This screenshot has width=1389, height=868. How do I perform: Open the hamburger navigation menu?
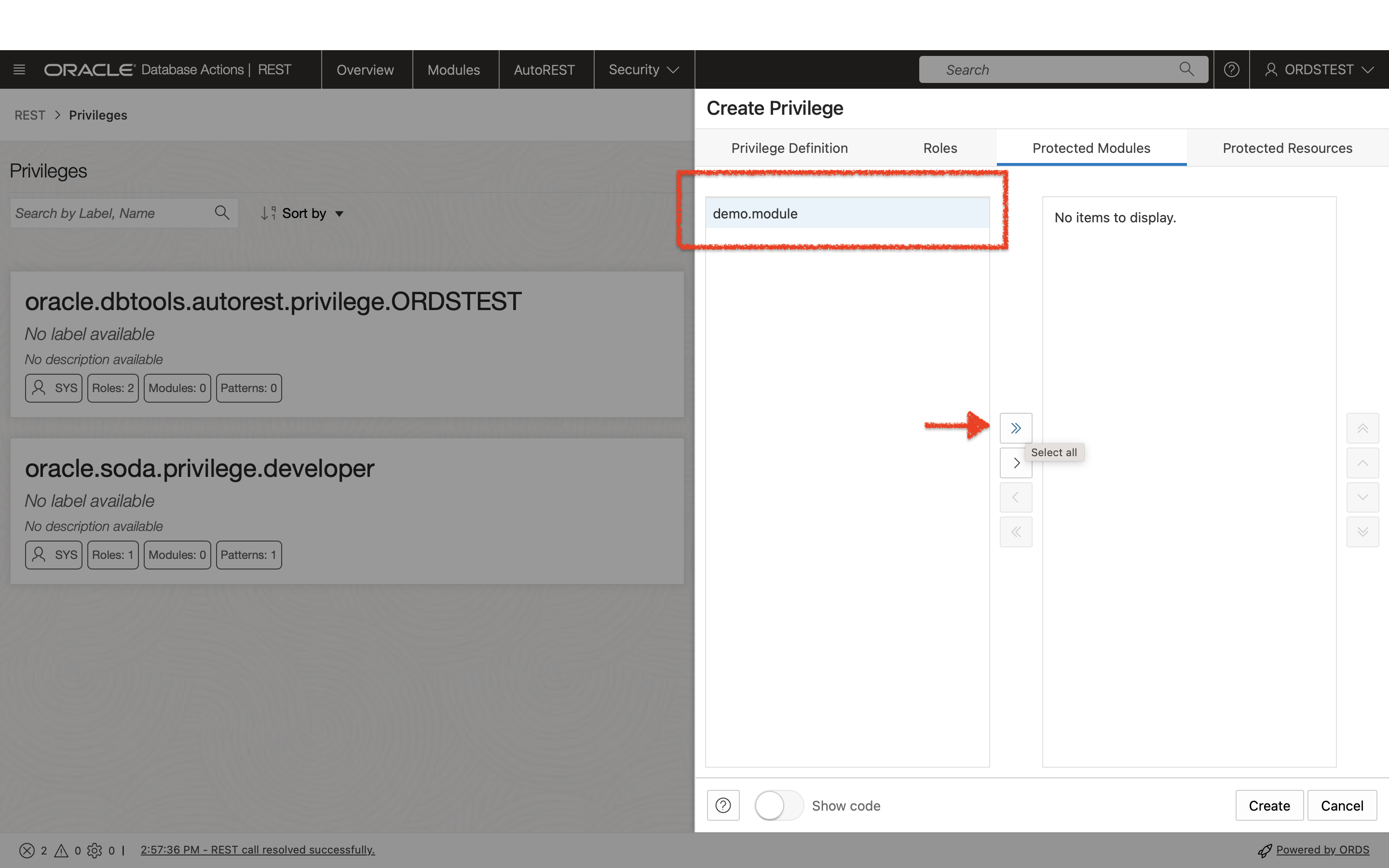[x=19, y=69]
